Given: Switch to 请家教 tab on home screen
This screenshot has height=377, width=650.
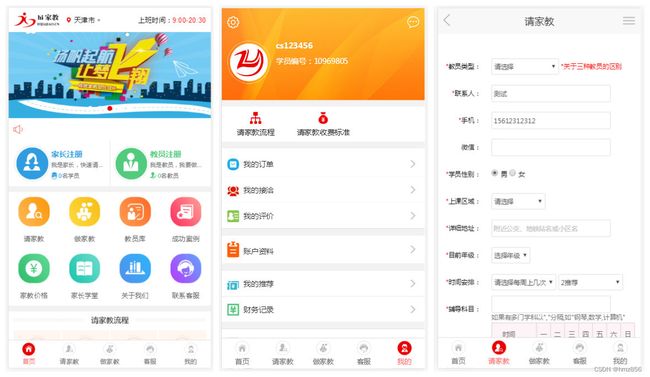Looking at the screenshot, I should [69, 354].
